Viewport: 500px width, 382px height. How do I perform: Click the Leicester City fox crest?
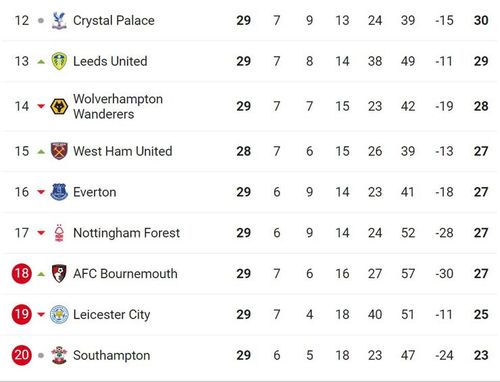[59, 314]
